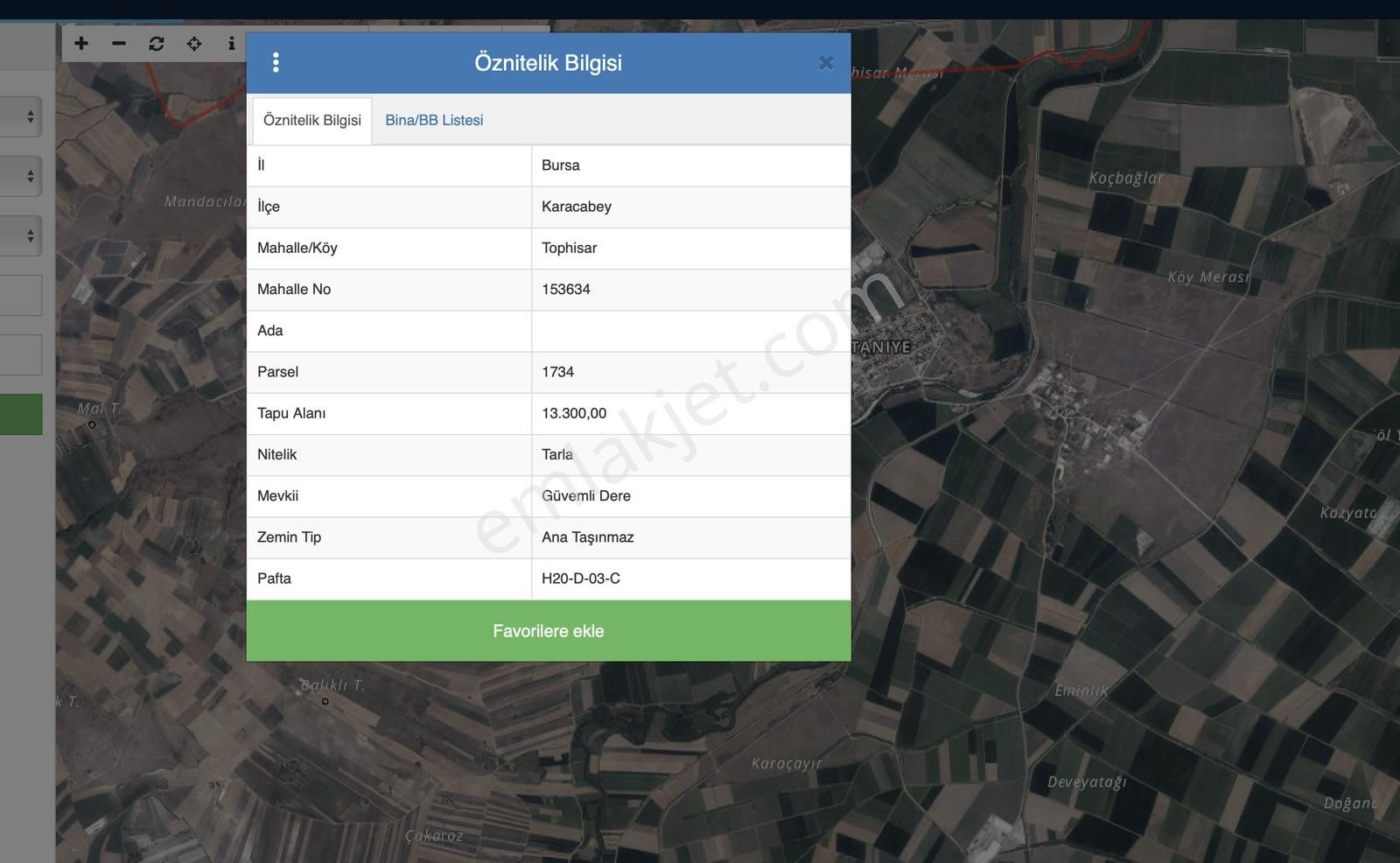Image resolution: width=1400 pixels, height=863 pixels.
Task: Select the Öznitelik Bilgisi tab
Action: 312,121
